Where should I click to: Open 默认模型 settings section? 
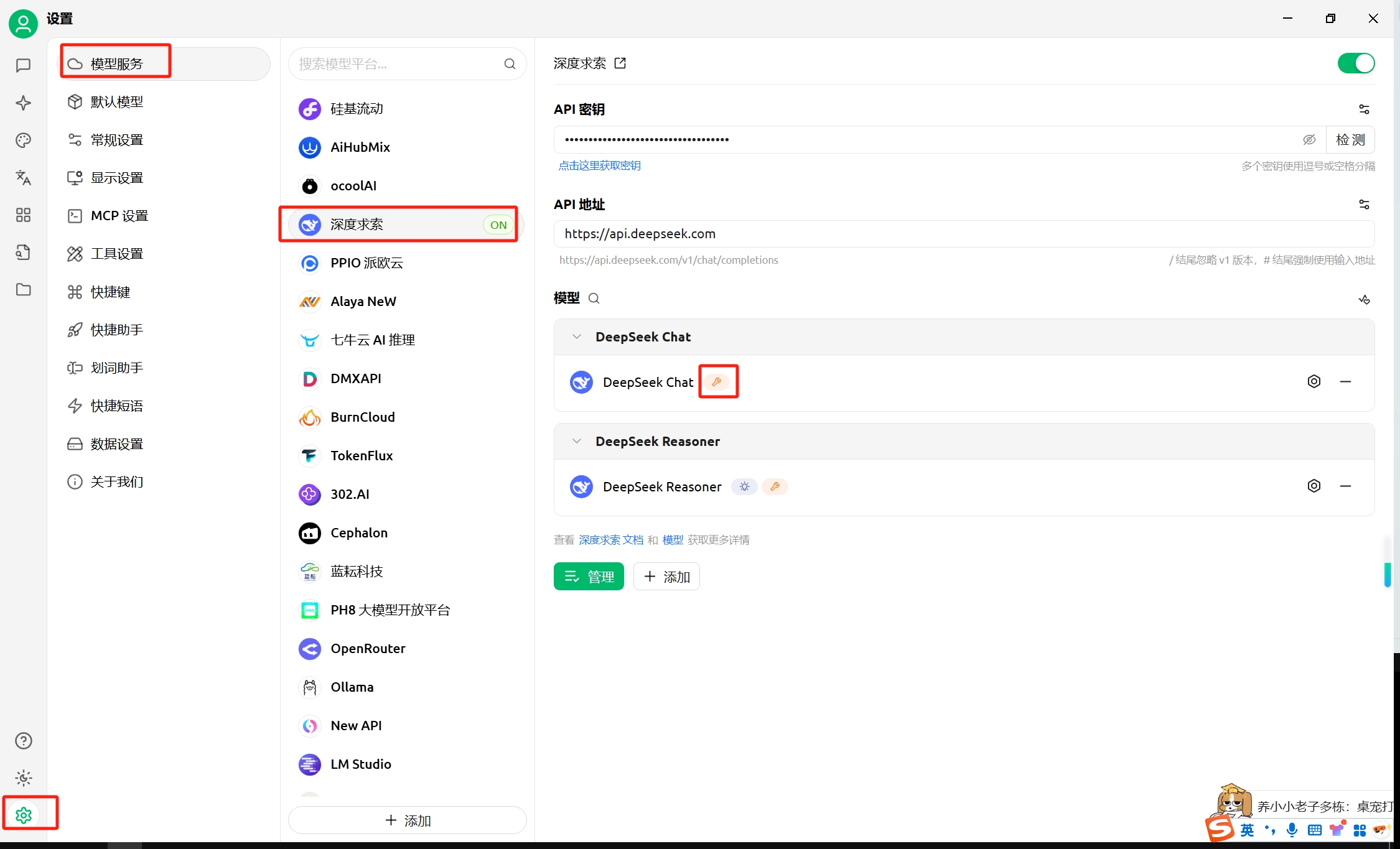click(164, 101)
